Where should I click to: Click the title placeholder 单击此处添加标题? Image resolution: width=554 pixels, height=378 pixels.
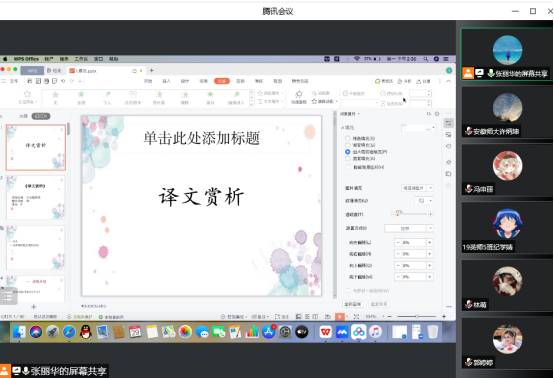[201, 138]
